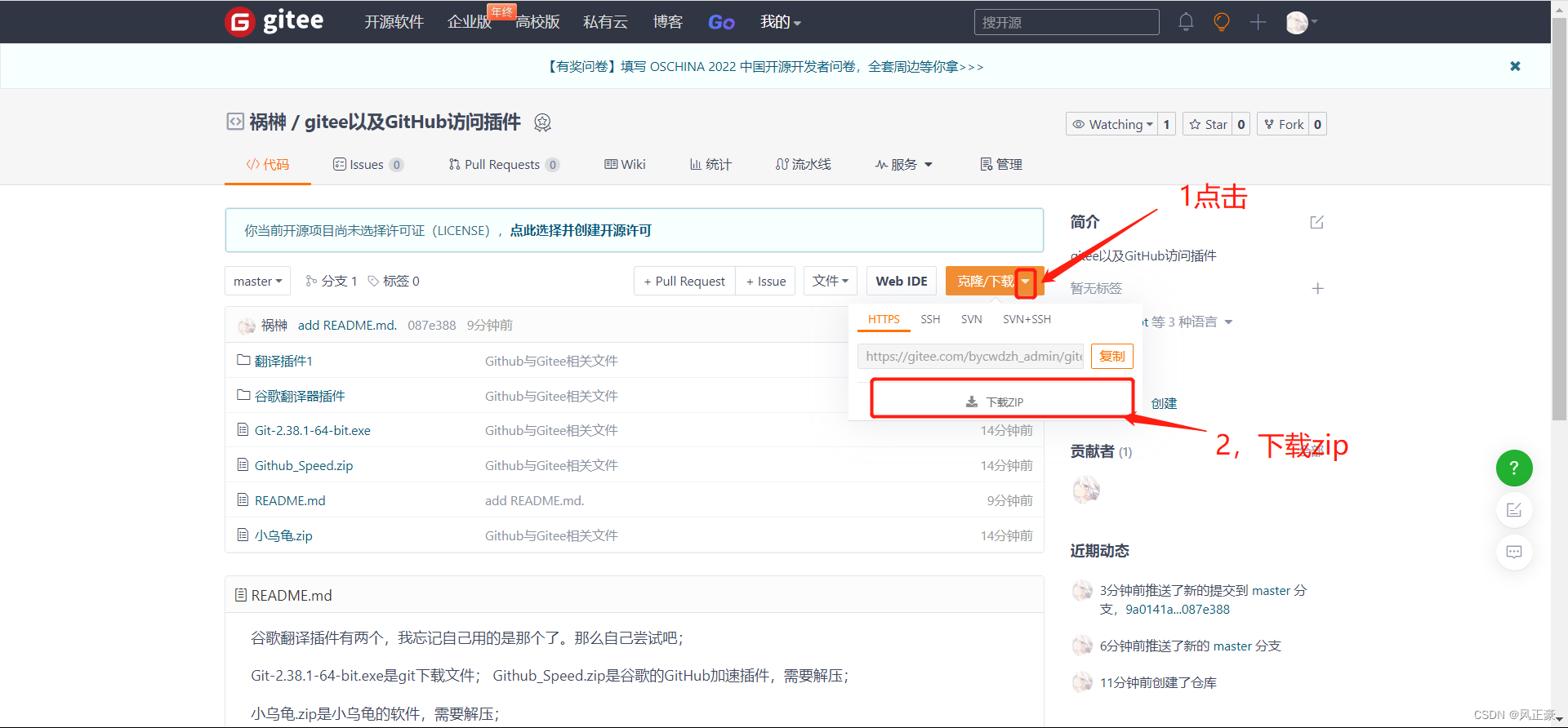The height and width of the screenshot is (728, 1568).
Task: Open the README.md file in the file list
Action: click(x=290, y=500)
